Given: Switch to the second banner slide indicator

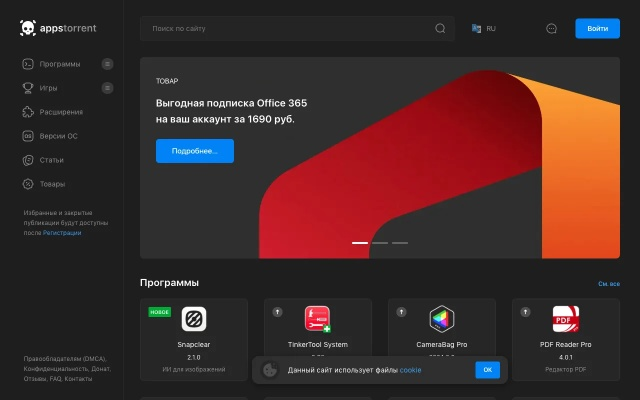Looking at the screenshot, I should click(x=380, y=243).
